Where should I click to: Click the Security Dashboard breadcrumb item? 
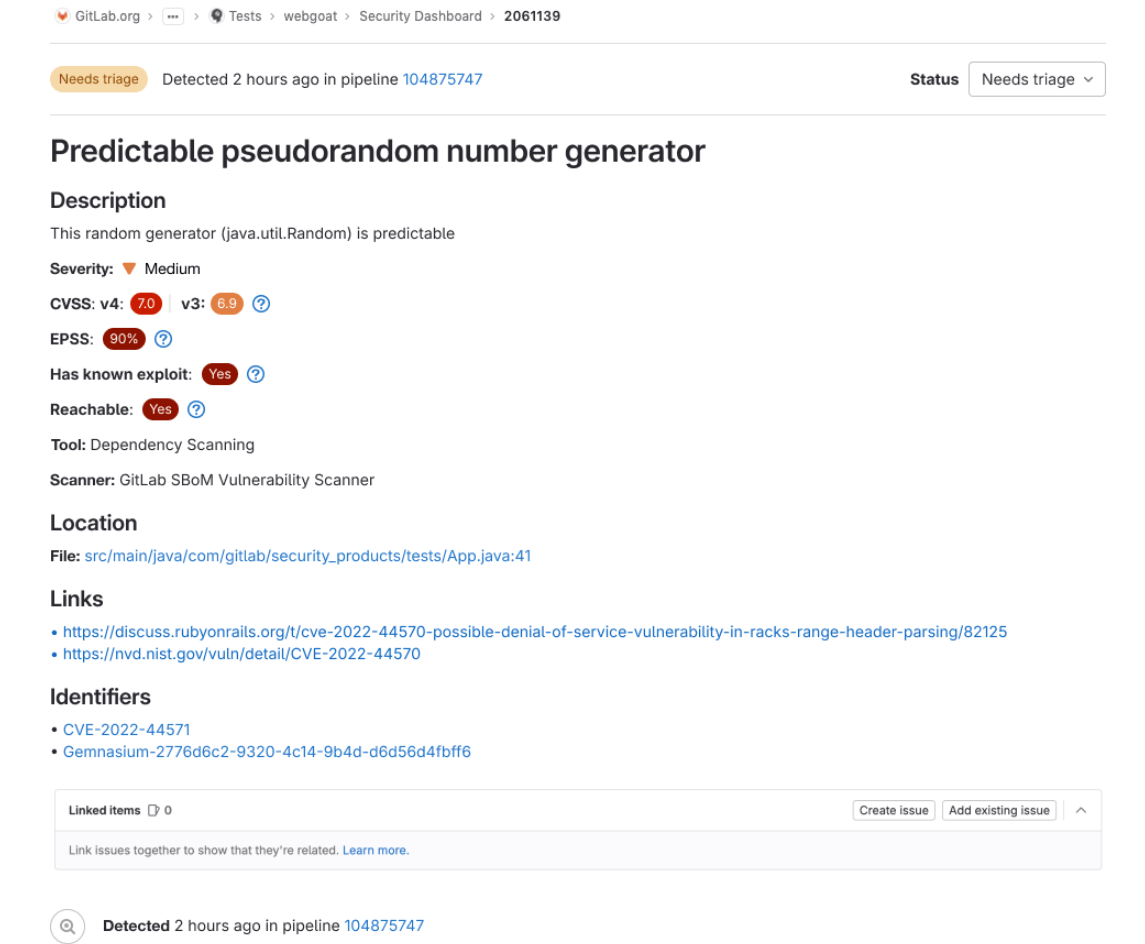tap(420, 16)
